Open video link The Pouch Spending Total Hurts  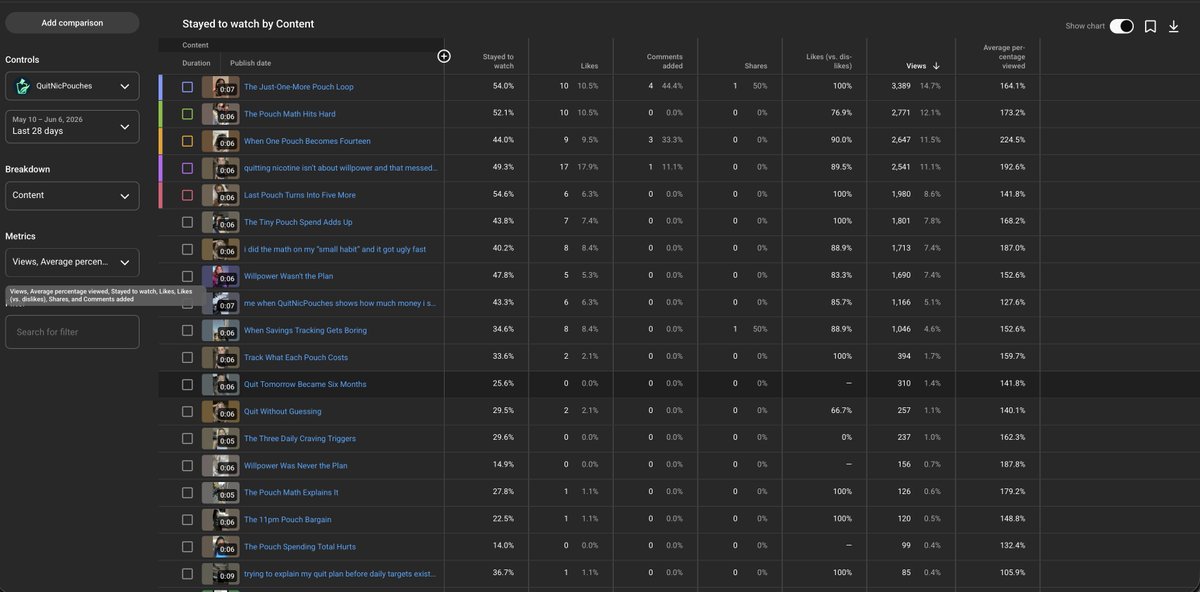pyautogui.click(x=300, y=546)
